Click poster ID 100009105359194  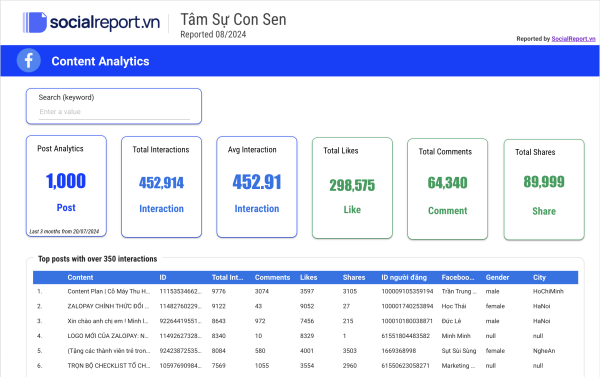407,292
